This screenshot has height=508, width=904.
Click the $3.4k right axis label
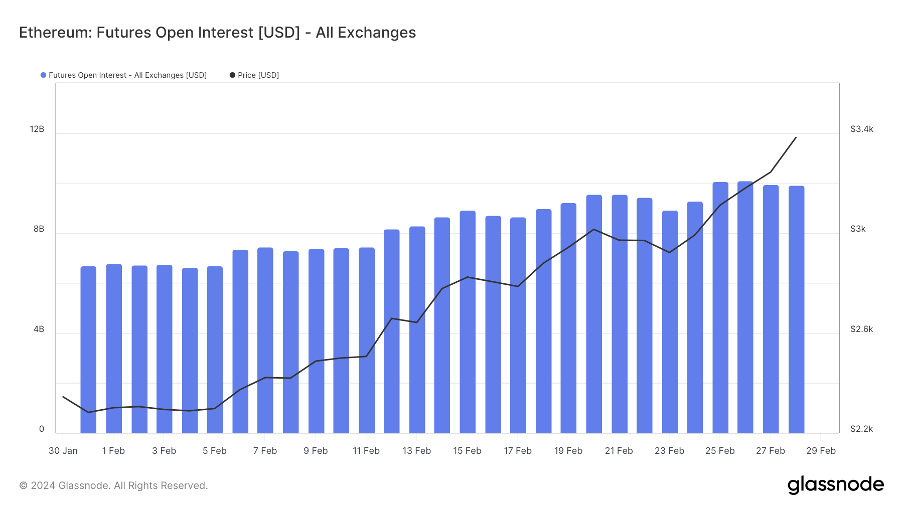[x=862, y=129]
